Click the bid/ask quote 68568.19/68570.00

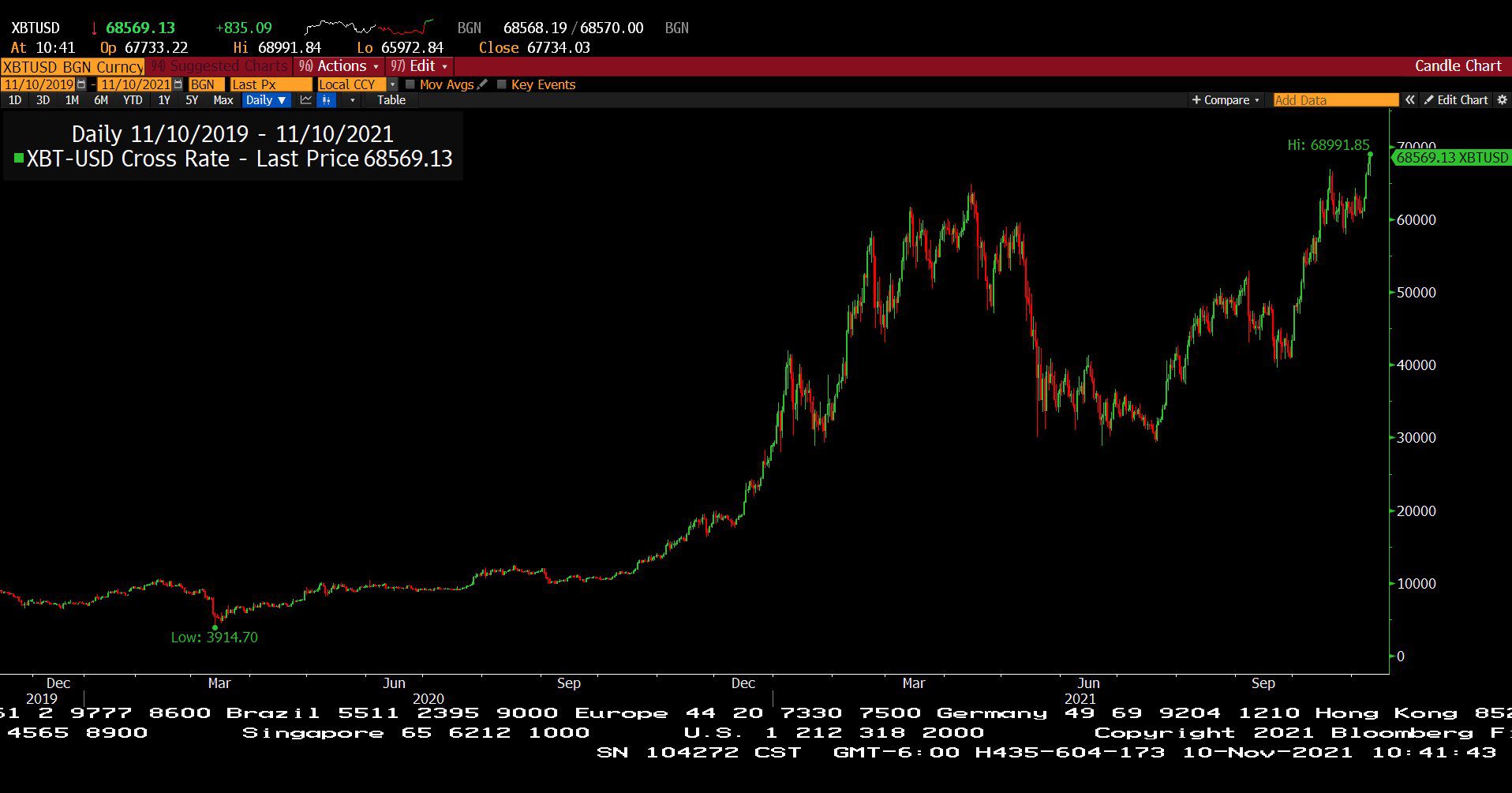(x=574, y=28)
